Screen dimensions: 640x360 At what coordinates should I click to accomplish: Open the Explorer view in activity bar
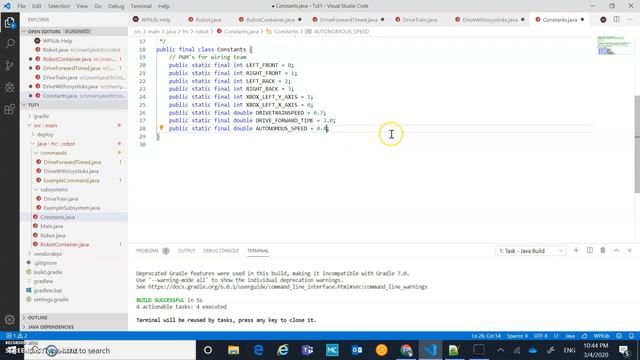point(9,22)
